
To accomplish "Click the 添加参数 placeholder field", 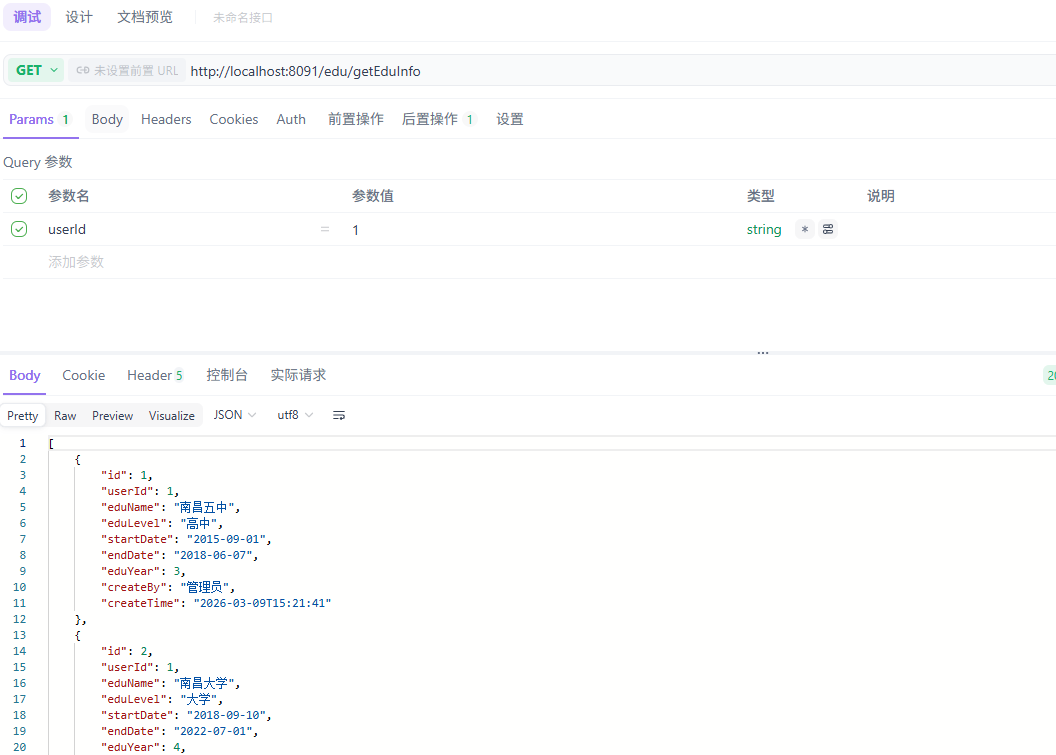I will click(x=76, y=262).
